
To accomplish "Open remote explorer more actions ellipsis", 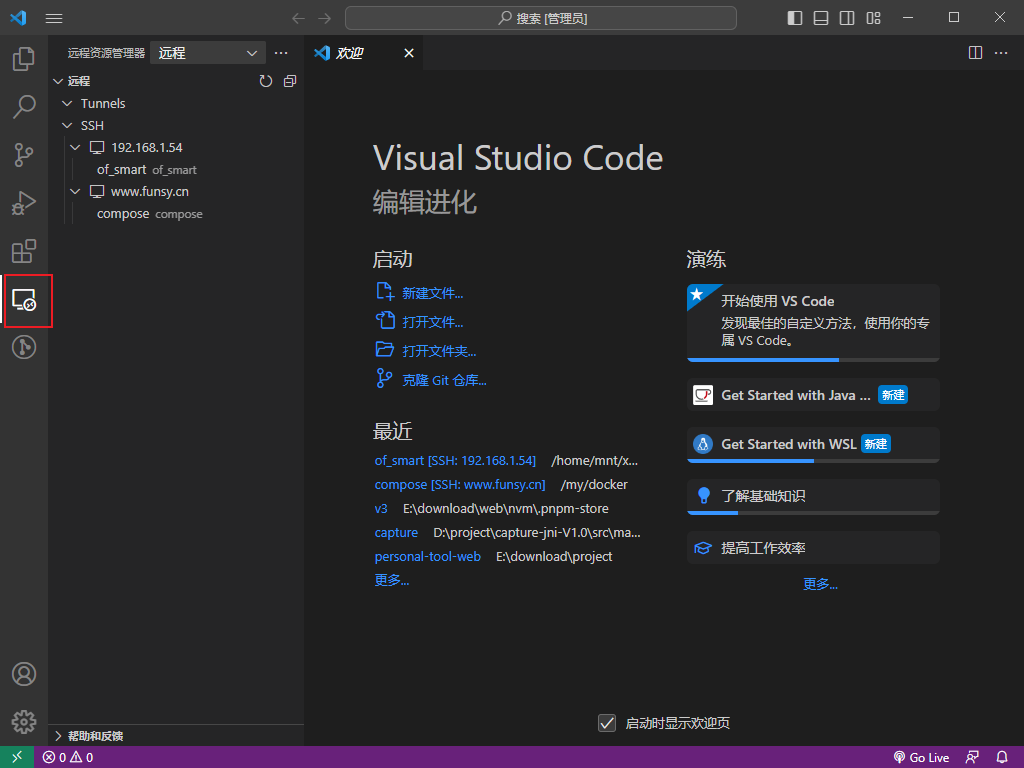I will [281, 53].
